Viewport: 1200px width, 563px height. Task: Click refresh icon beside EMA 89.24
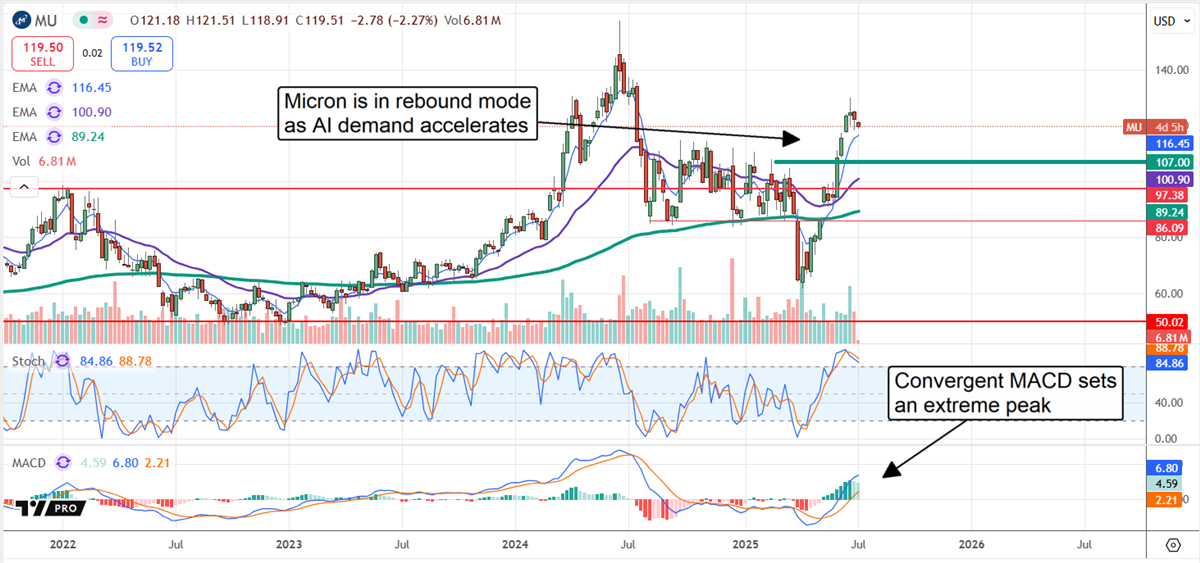tap(54, 137)
